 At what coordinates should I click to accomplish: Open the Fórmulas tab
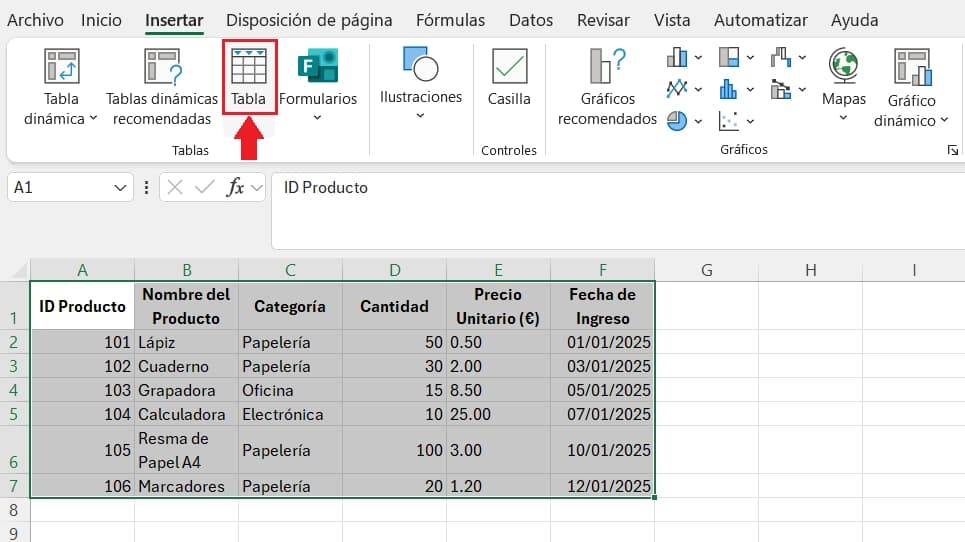point(450,20)
